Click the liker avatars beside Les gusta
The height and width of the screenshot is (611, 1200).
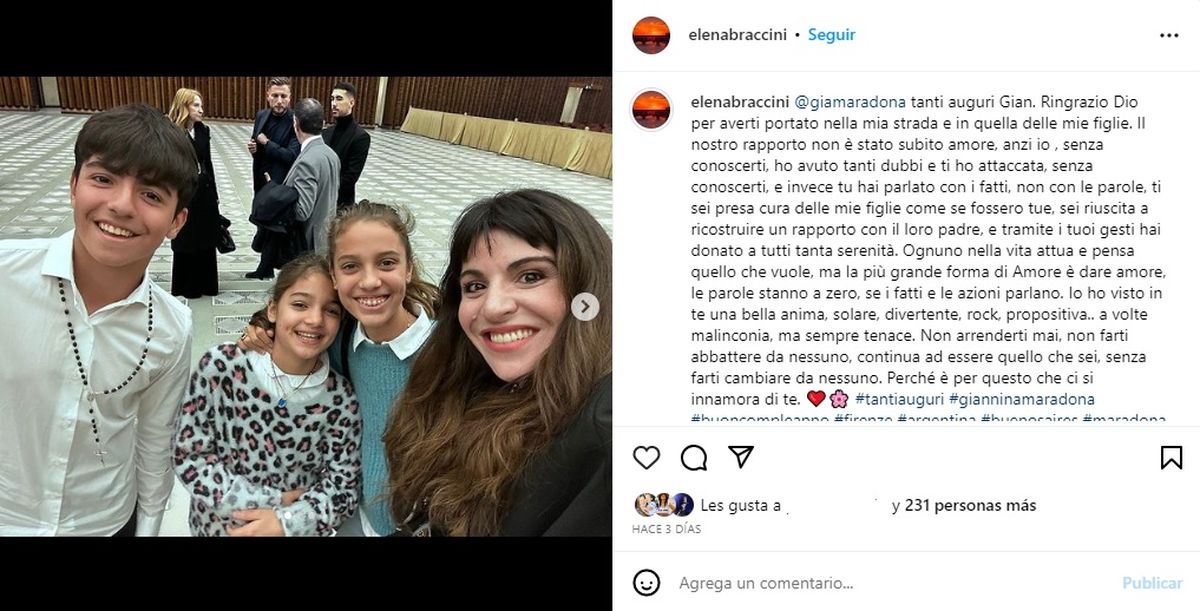pyautogui.click(x=663, y=505)
